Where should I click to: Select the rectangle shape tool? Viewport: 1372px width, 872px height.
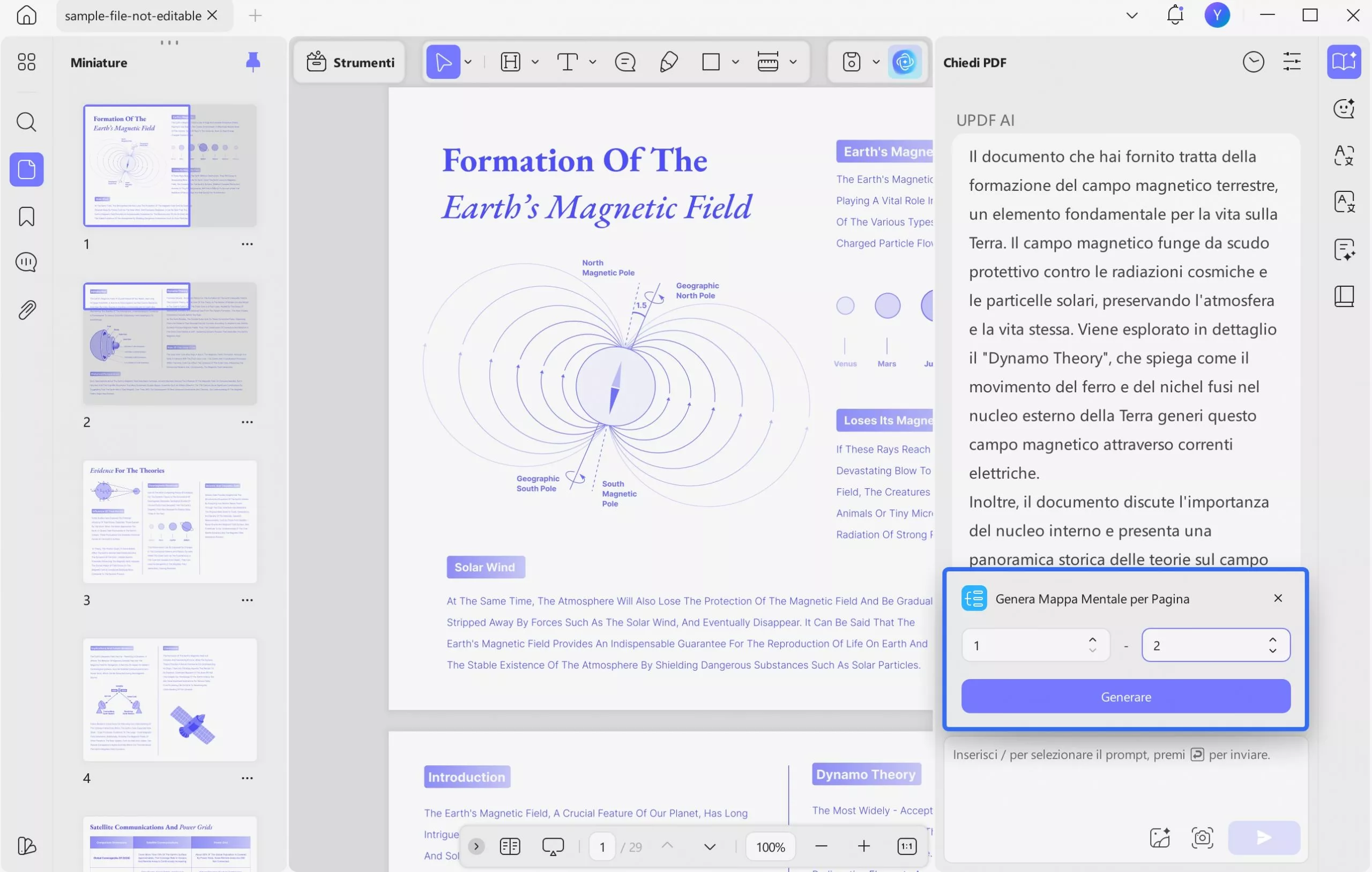click(711, 62)
